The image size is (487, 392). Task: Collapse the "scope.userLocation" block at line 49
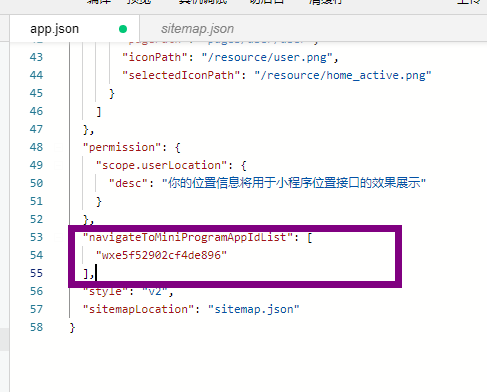(59, 165)
